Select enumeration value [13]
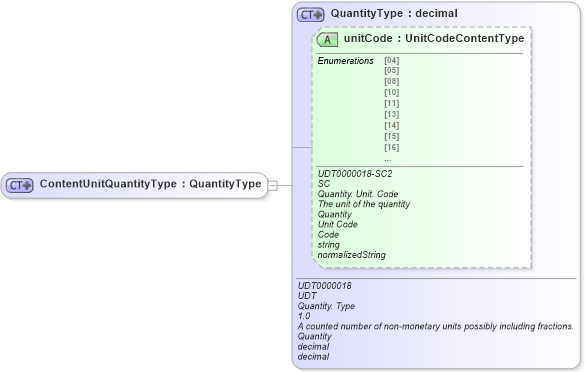The width and height of the screenshot is (585, 372). [x=392, y=114]
